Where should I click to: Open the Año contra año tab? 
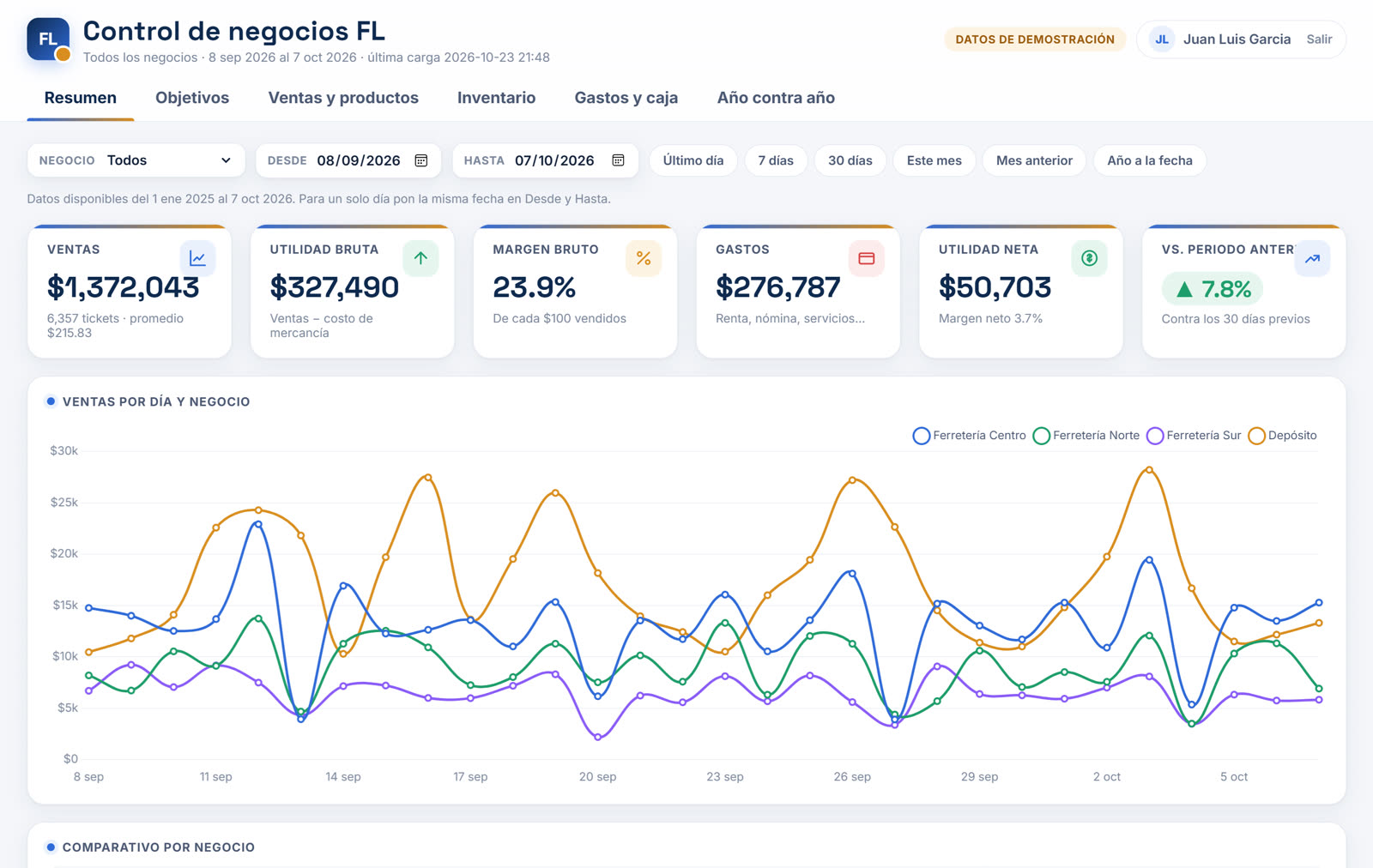coord(776,98)
